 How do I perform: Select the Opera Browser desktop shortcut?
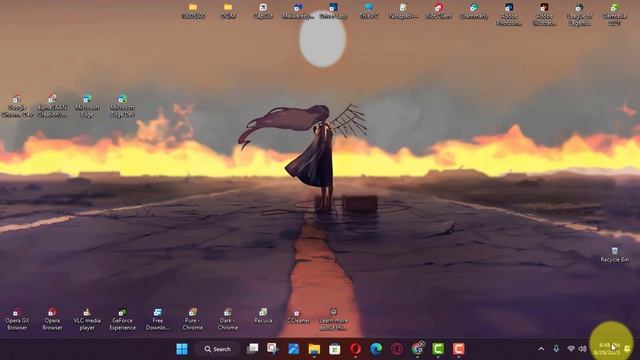click(x=52, y=319)
